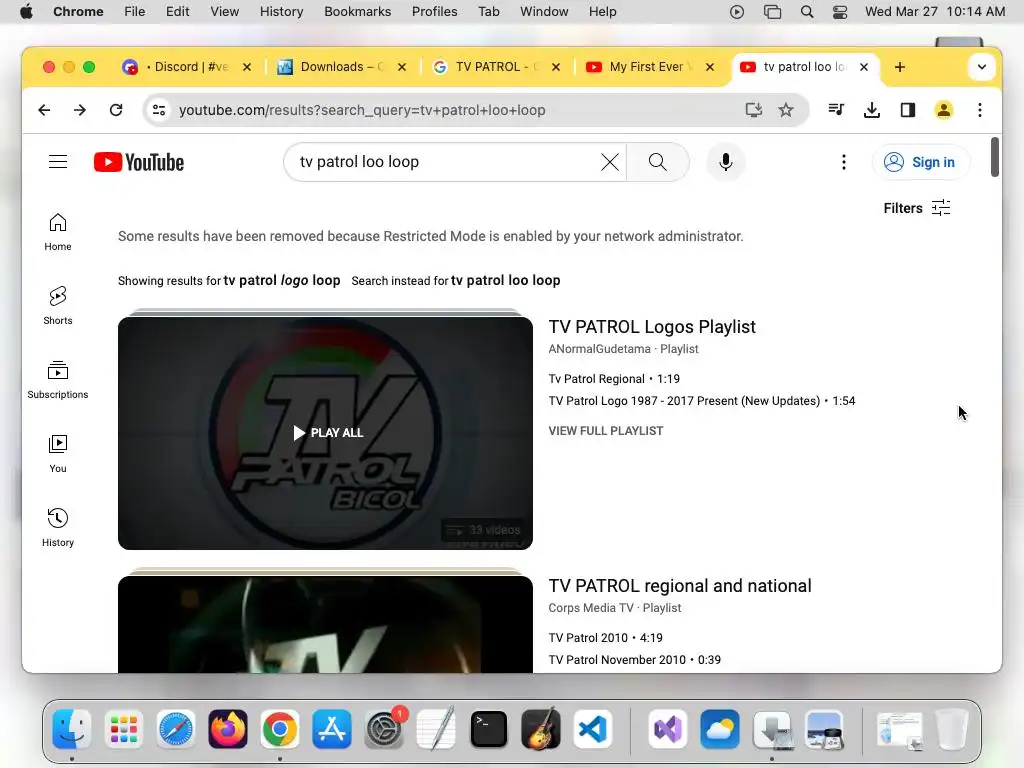This screenshot has height=768, width=1024.
Task: Open a new tab with the plus button
Action: [900, 67]
